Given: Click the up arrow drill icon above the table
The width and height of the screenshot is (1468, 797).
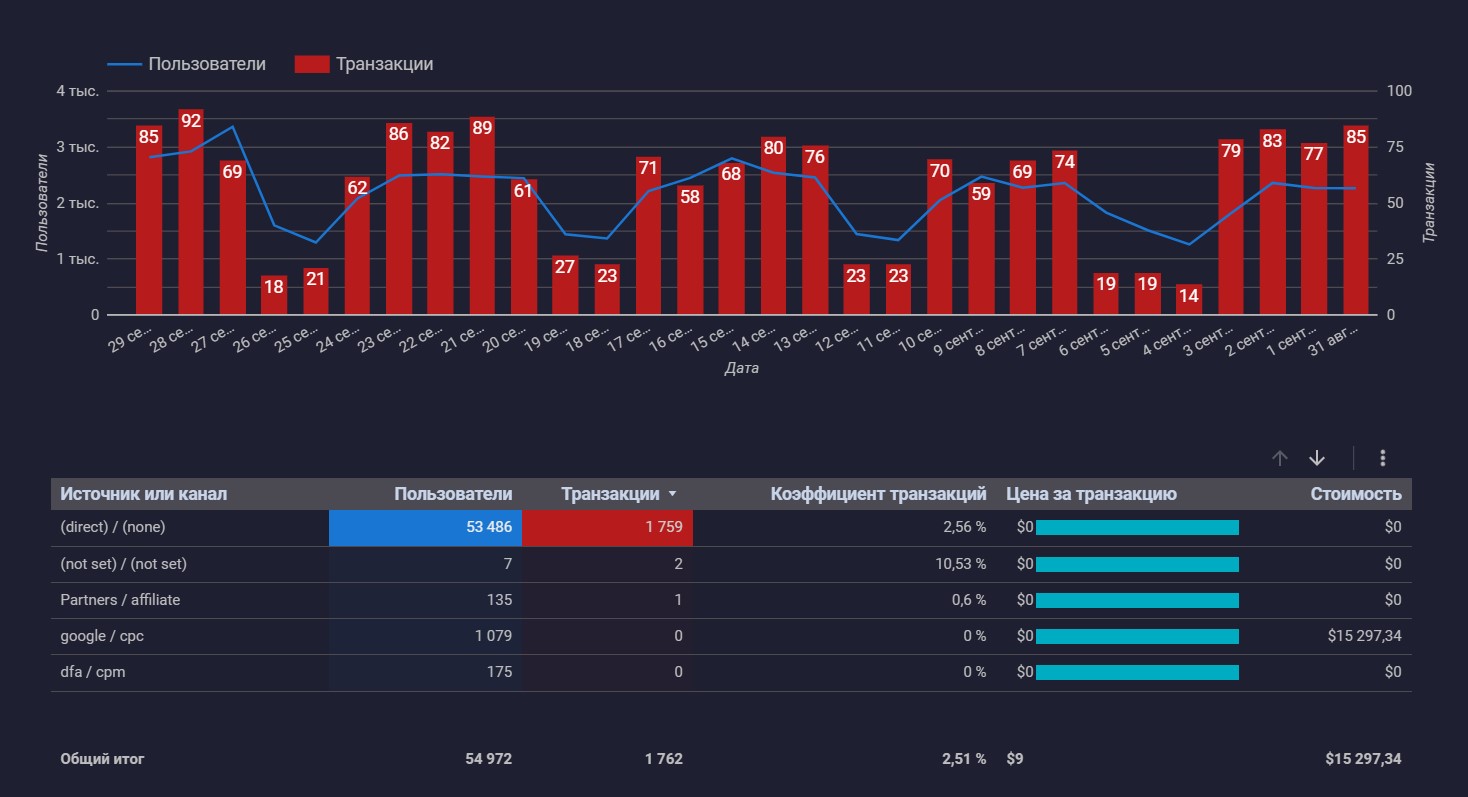Looking at the screenshot, I should (x=1279, y=458).
